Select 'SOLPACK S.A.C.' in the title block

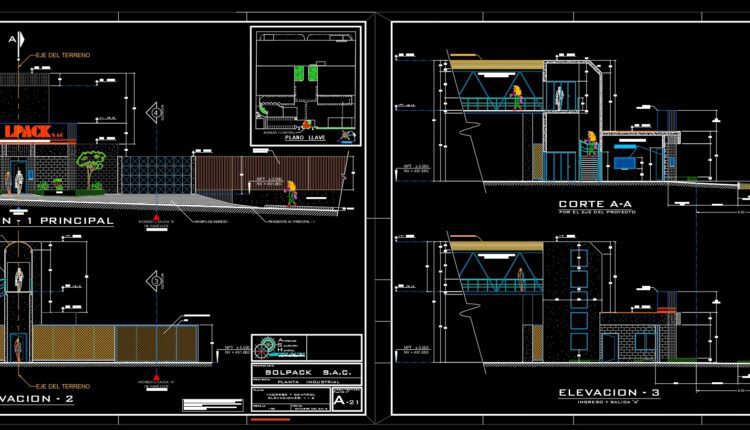coord(308,372)
